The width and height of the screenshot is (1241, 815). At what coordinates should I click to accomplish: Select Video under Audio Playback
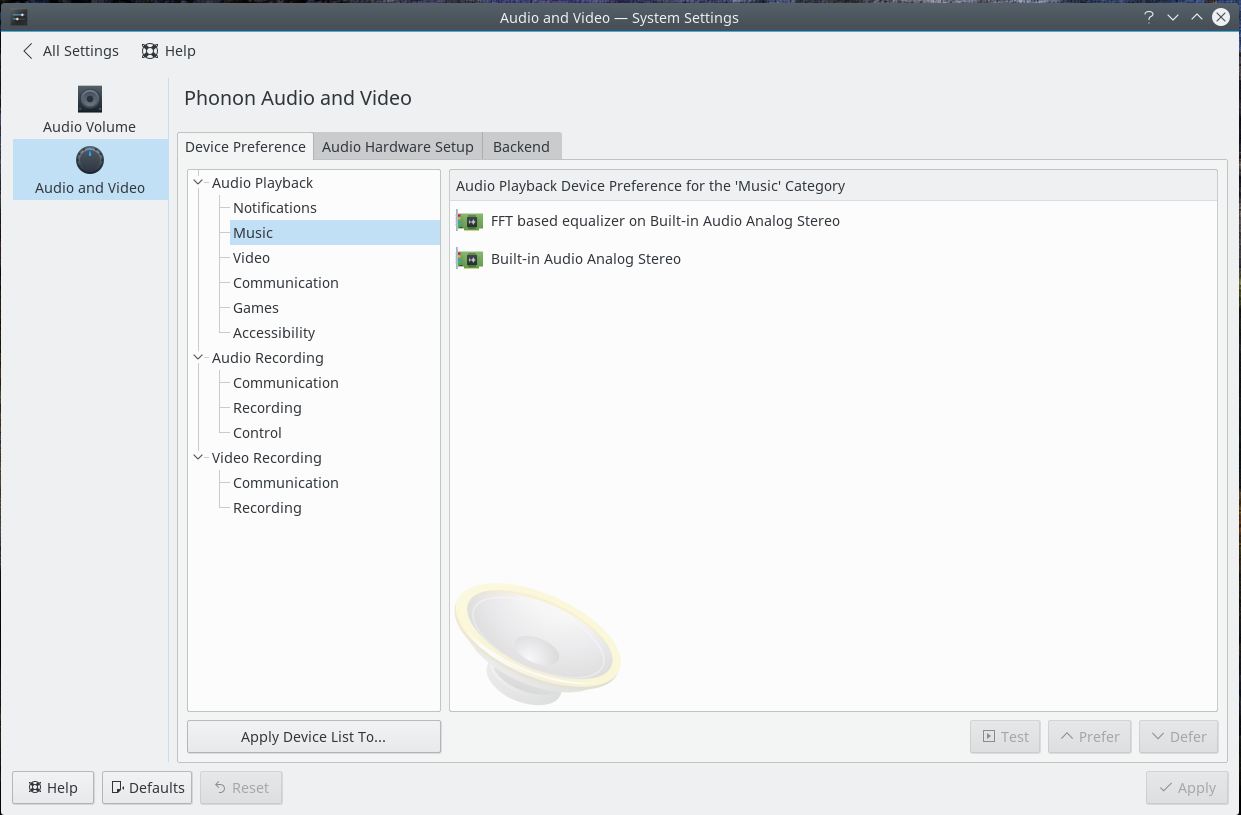tap(252, 258)
